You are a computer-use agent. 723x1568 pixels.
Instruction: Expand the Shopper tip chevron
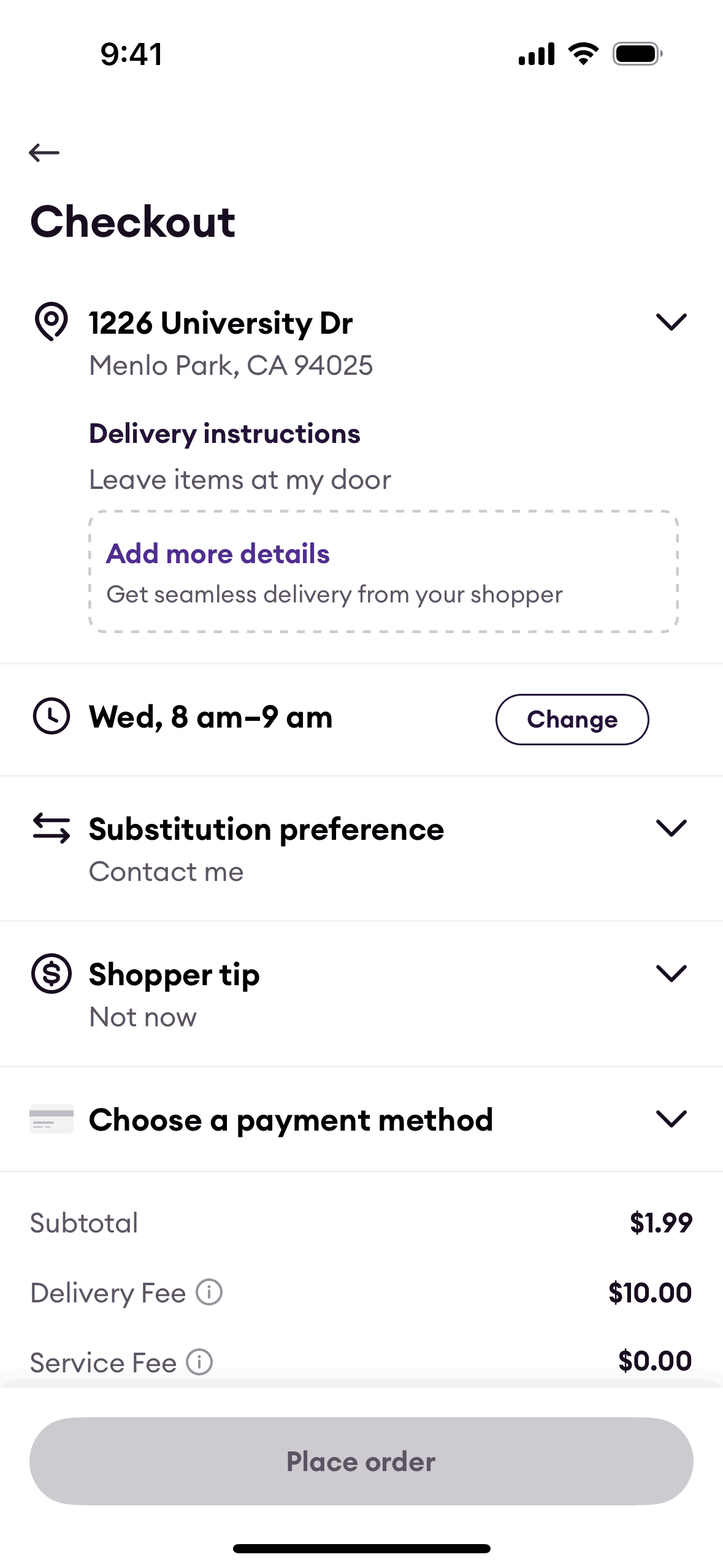point(671,974)
